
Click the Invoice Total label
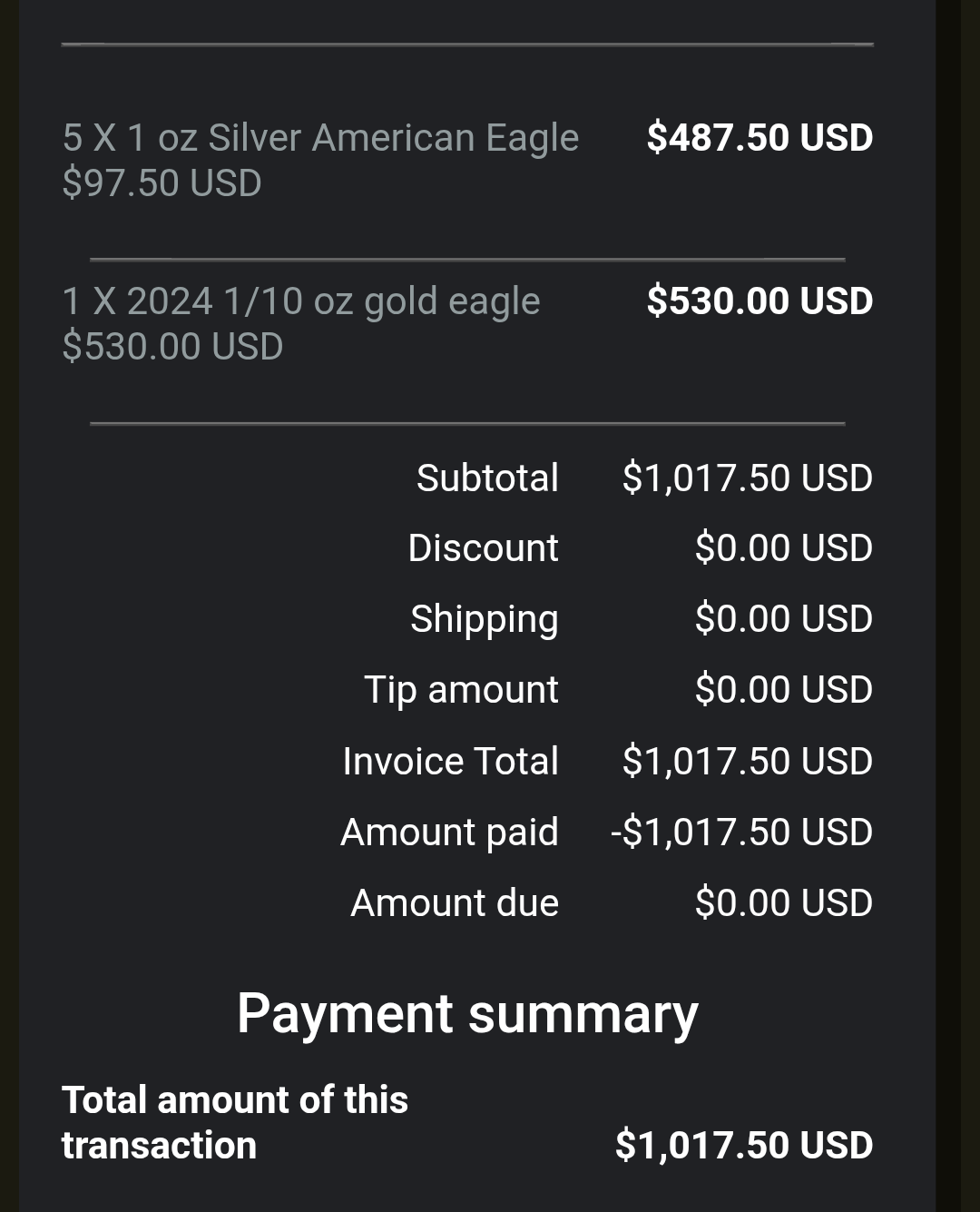point(450,762)
